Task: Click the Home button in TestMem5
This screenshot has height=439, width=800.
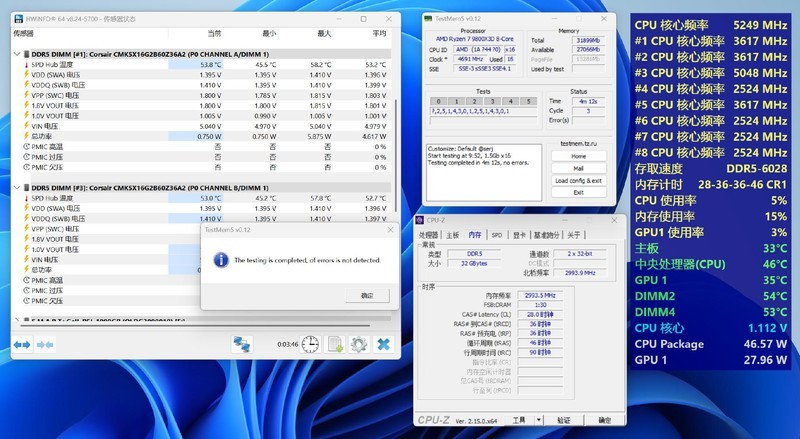Action: 578,156
